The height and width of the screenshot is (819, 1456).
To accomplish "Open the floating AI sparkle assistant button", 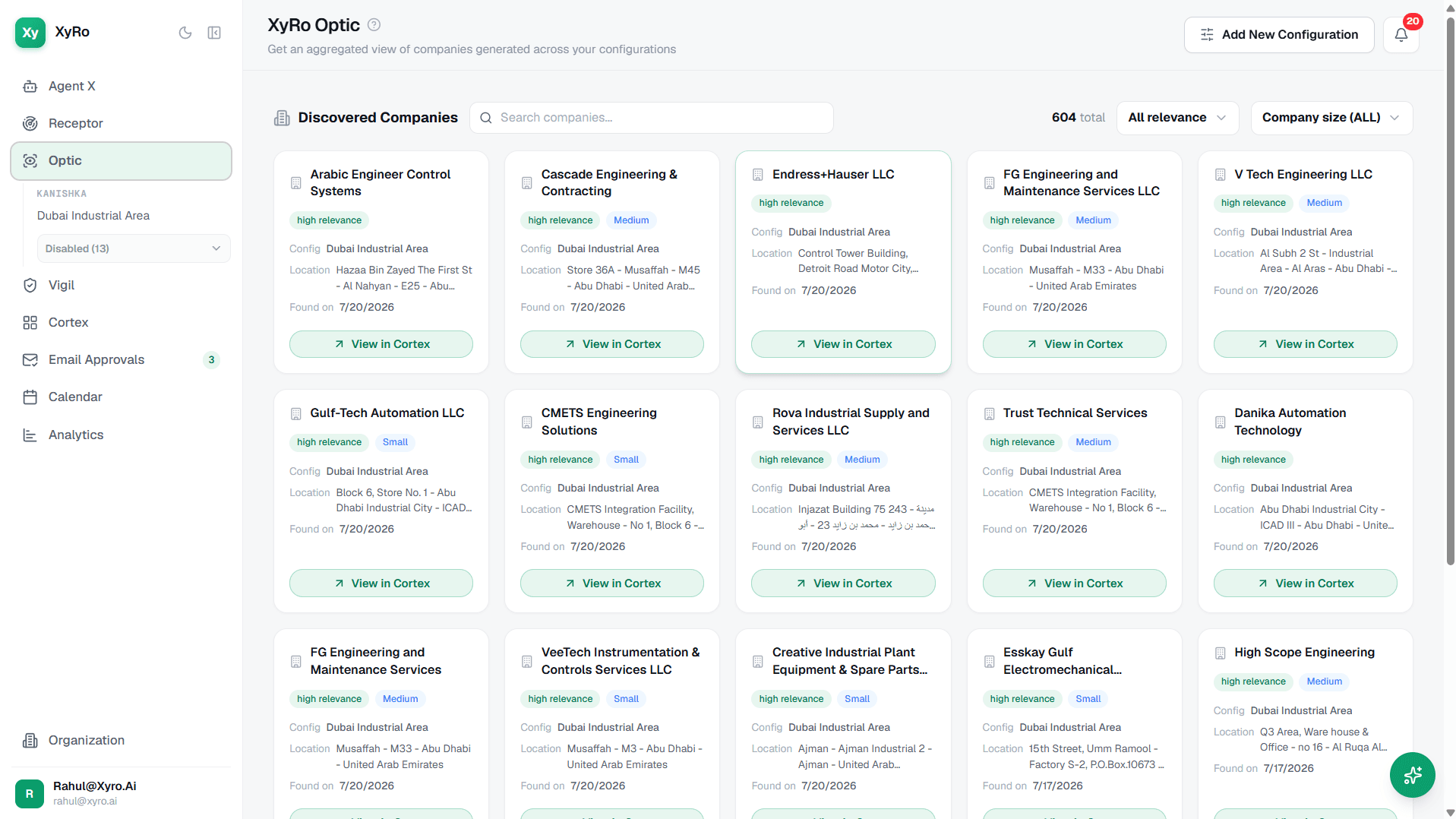I will (x=1412, y=774).
